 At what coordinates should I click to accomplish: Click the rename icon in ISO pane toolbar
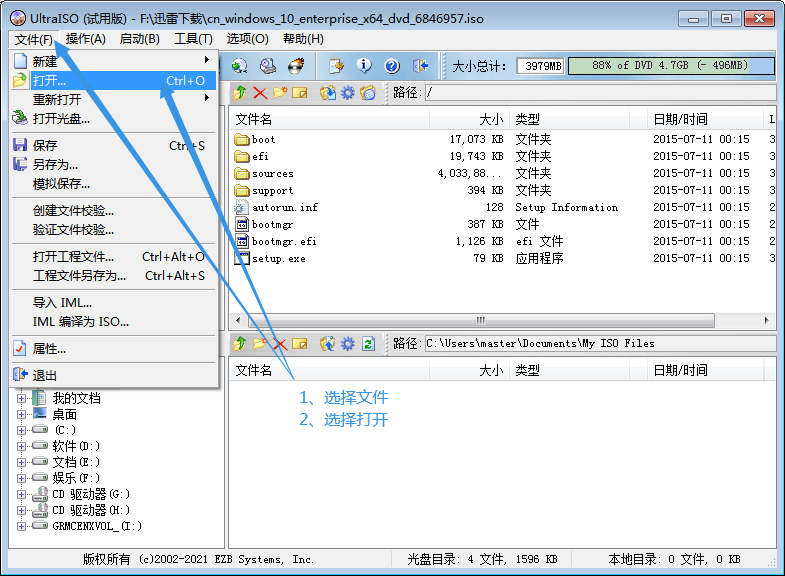(x=299, y=93)
